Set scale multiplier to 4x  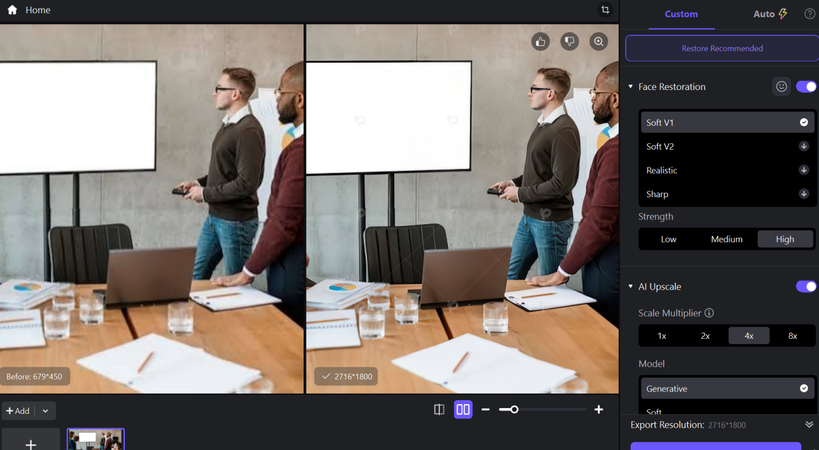pos(749,336)
